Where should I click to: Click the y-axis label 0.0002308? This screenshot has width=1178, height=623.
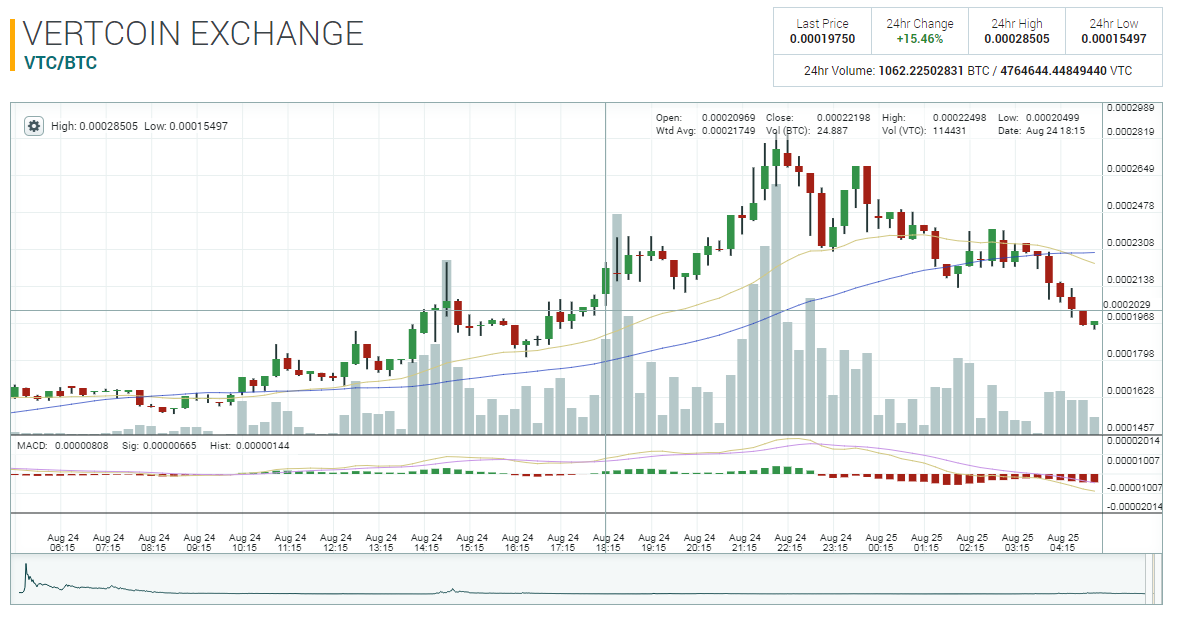pos(1130,243)
